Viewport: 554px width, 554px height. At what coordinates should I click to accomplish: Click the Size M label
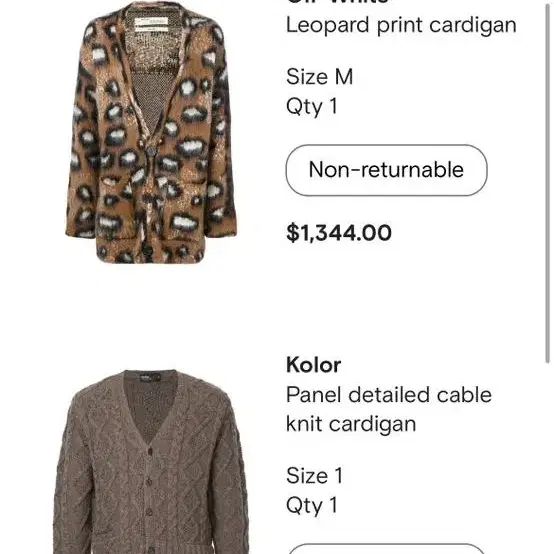pos(319,76)
